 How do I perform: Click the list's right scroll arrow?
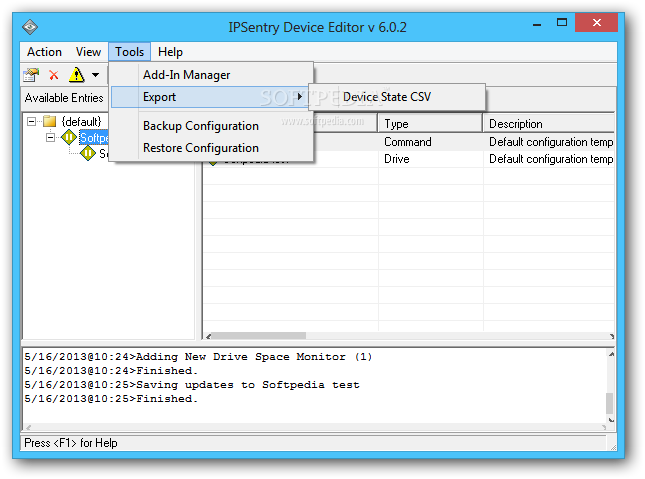pyautogui.click(x=611, y=336)
